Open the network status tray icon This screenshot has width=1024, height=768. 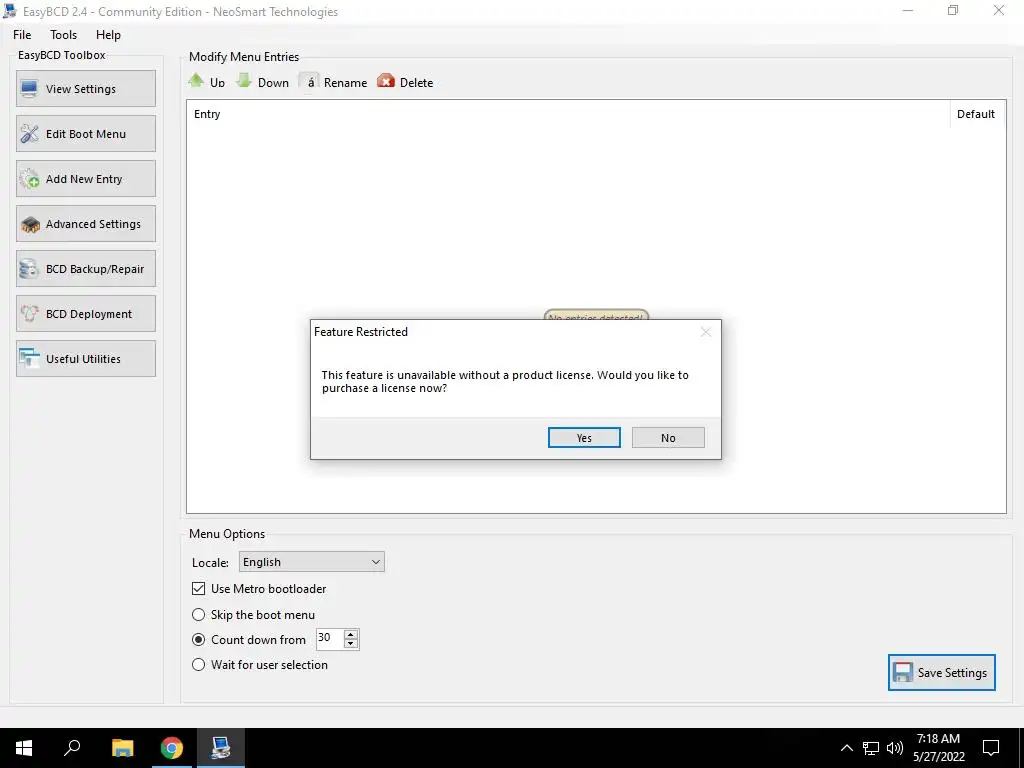pos(871,748)
